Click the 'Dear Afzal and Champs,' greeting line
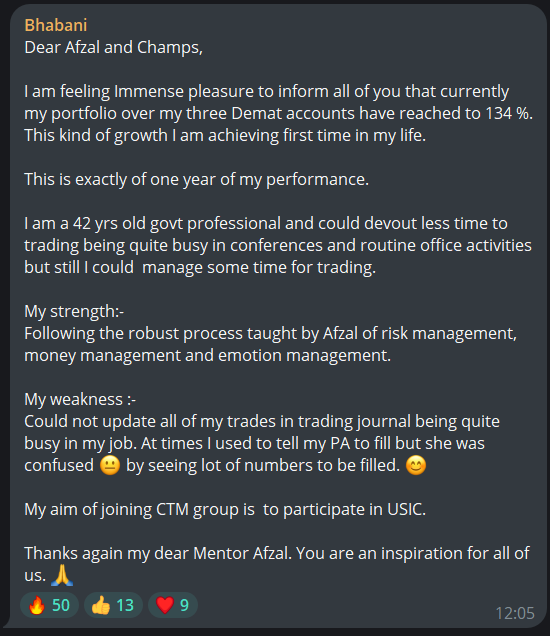 (114, 47)
